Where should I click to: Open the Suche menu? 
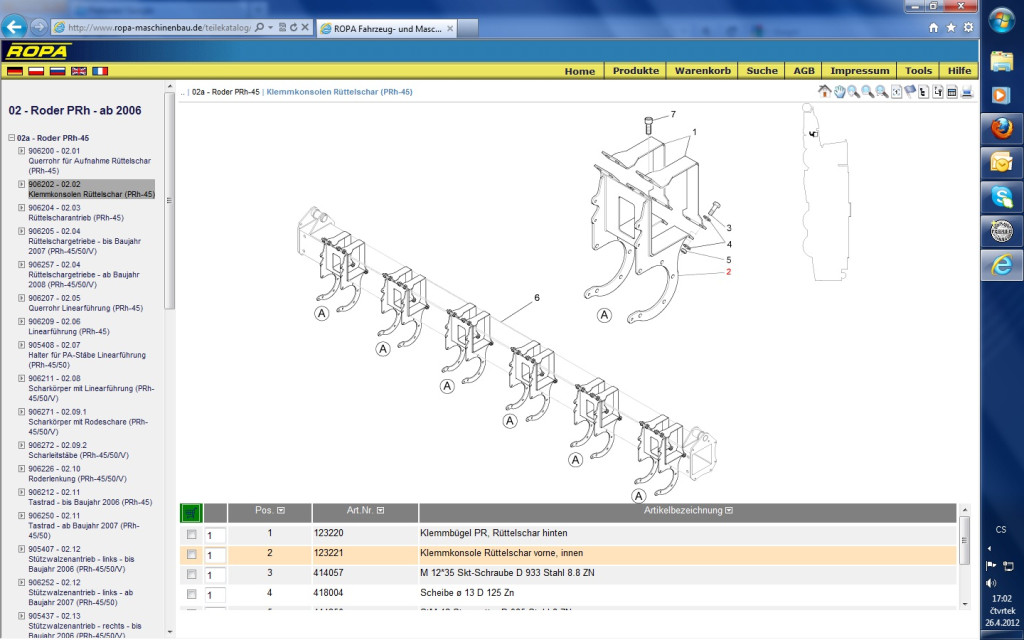[762, 71]
